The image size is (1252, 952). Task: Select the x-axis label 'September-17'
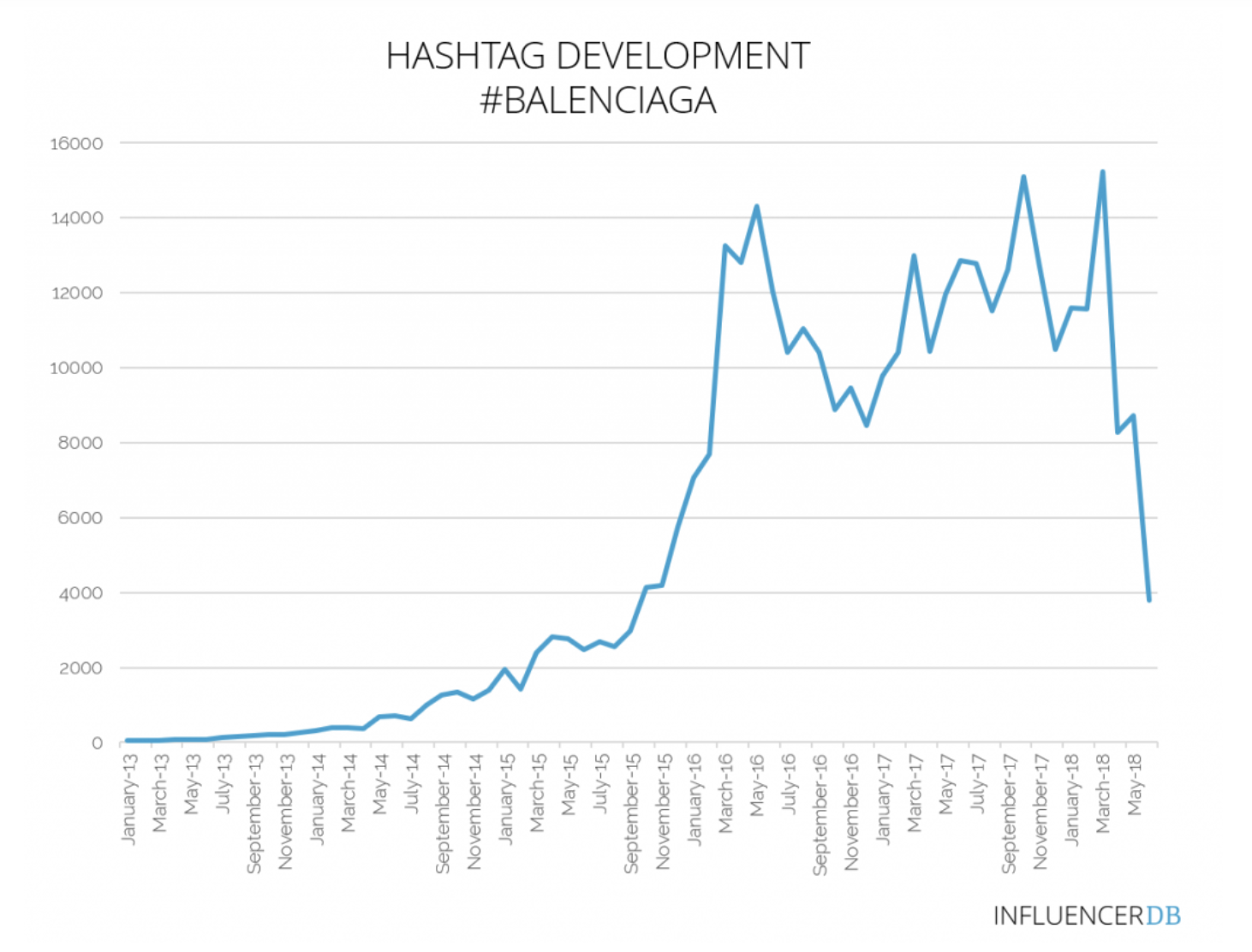1008,813
